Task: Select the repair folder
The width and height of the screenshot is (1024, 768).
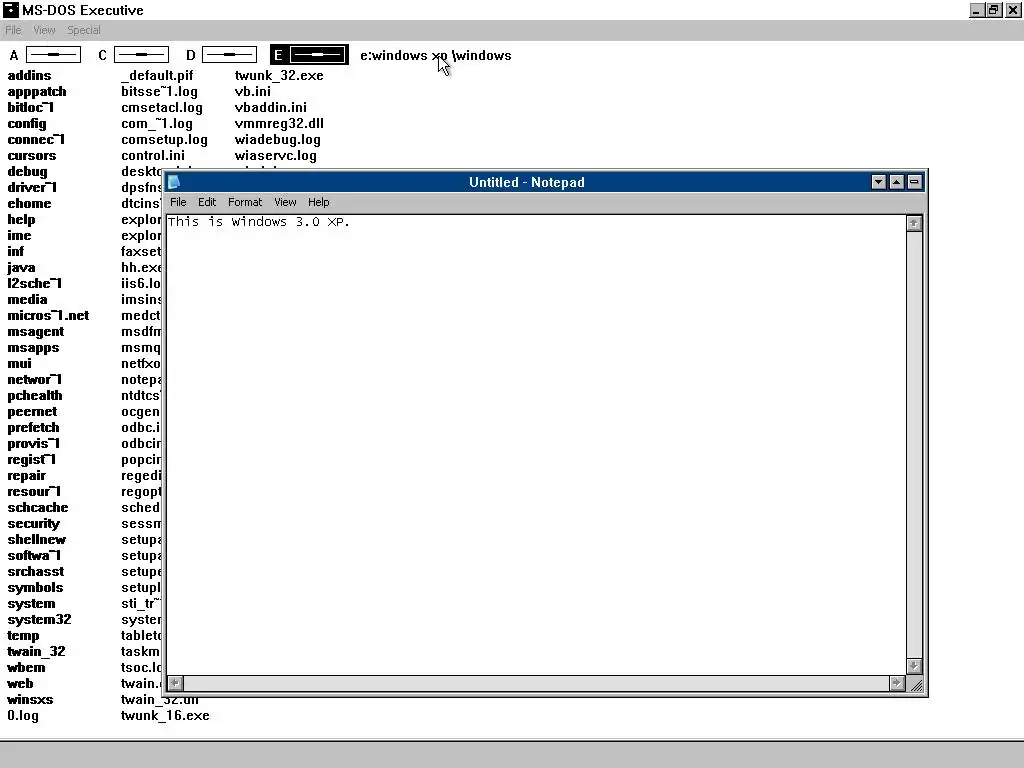Action: [27, 476]
